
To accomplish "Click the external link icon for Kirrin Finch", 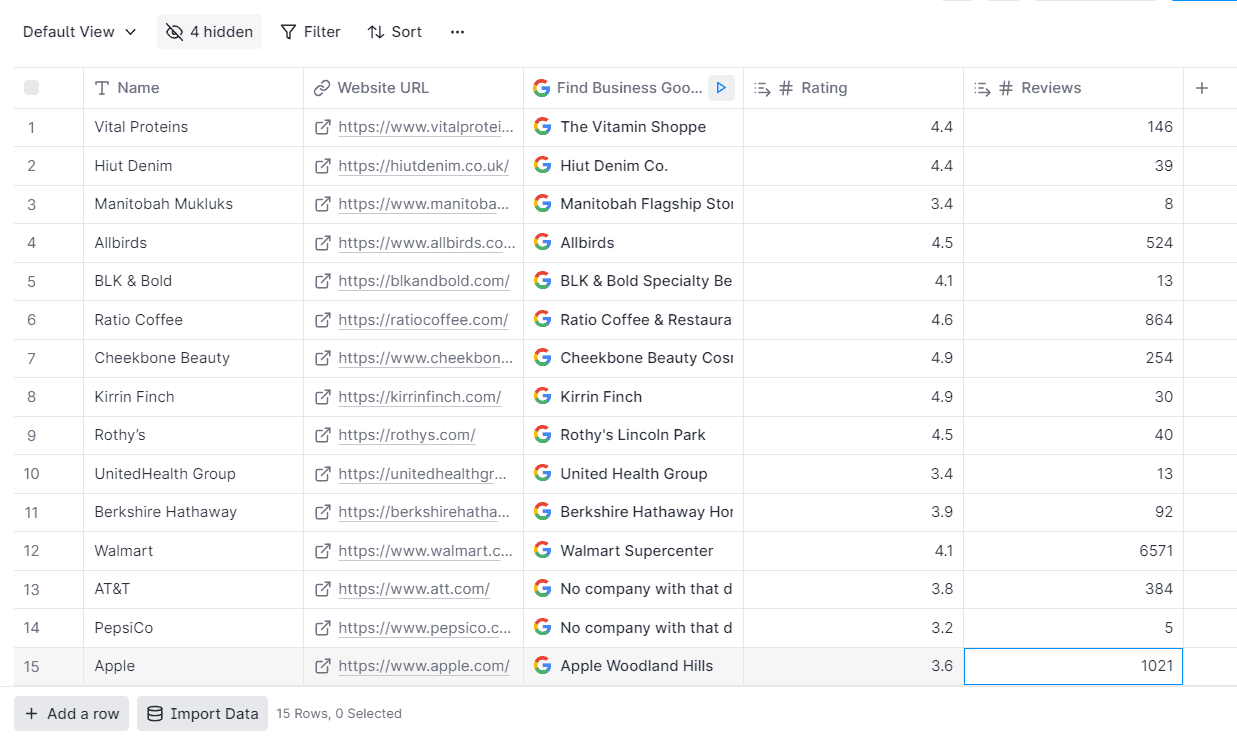I will (x=323, y=397).
